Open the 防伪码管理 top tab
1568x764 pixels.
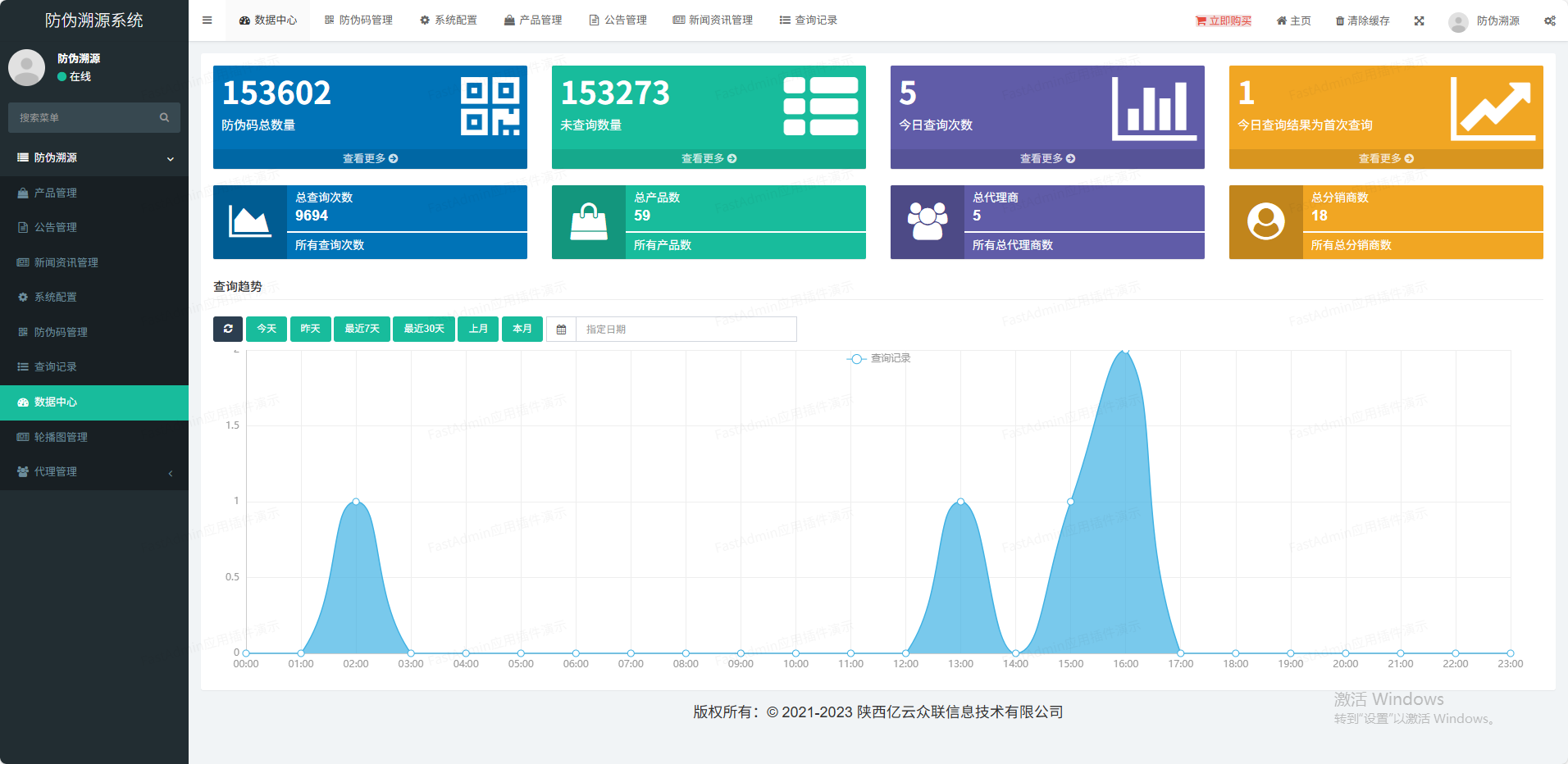coord(358,20)
